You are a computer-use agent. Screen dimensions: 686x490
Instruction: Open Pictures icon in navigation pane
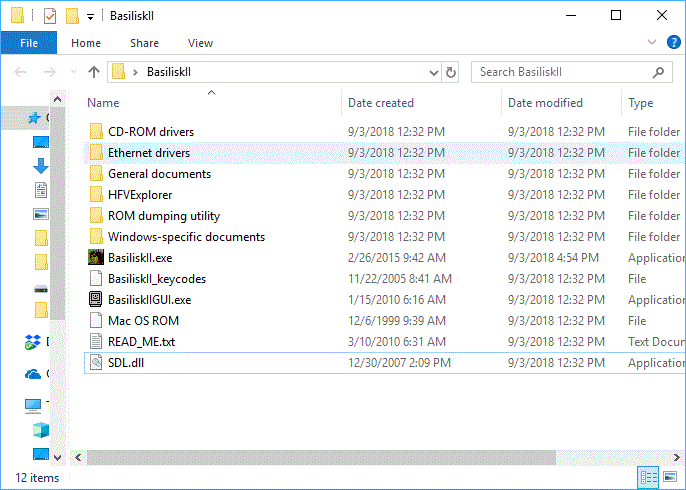pyautogui.click(x=41, y=214)
